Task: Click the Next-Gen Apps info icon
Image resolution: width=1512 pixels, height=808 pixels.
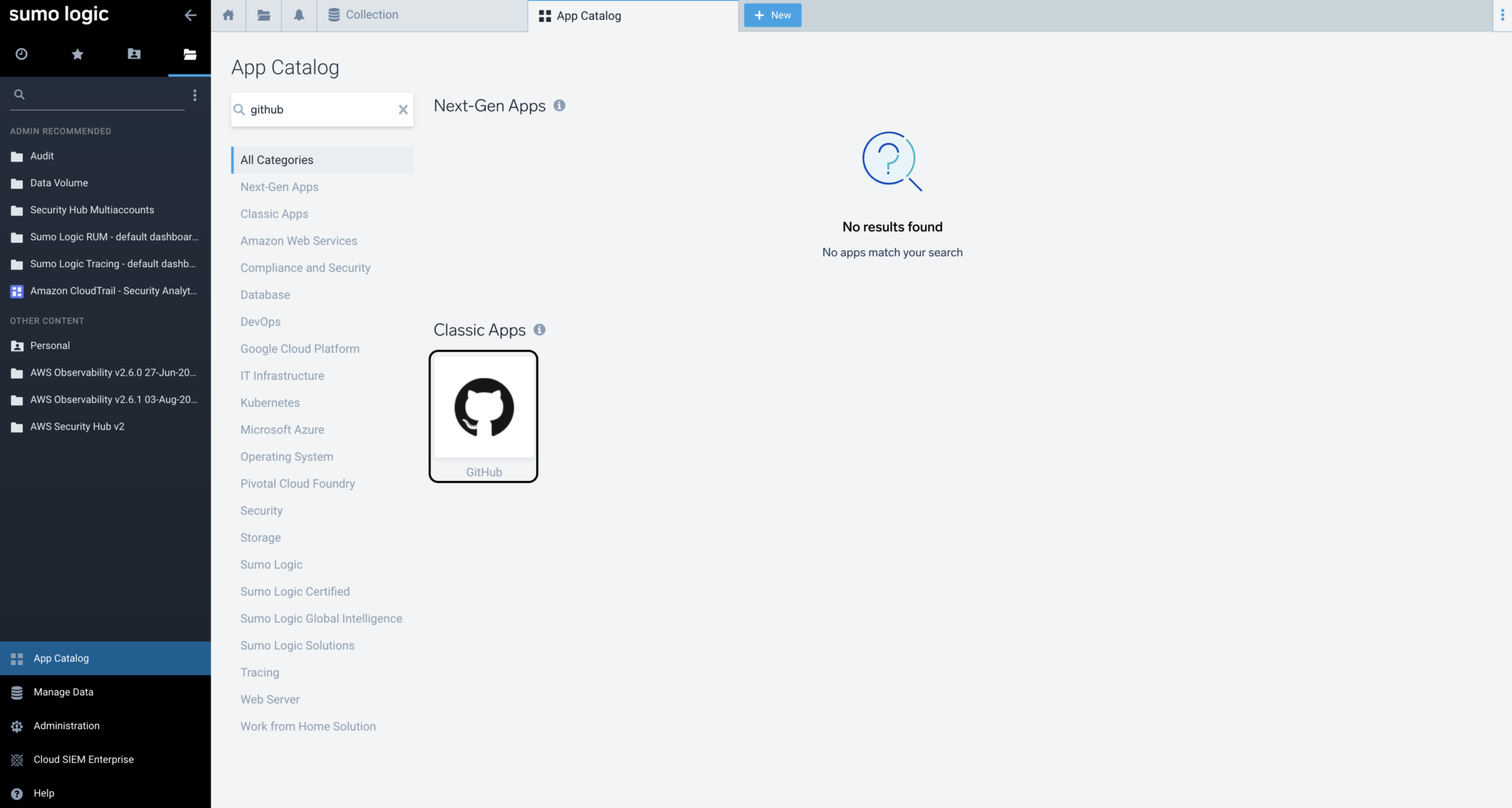Action: point(560,106)
